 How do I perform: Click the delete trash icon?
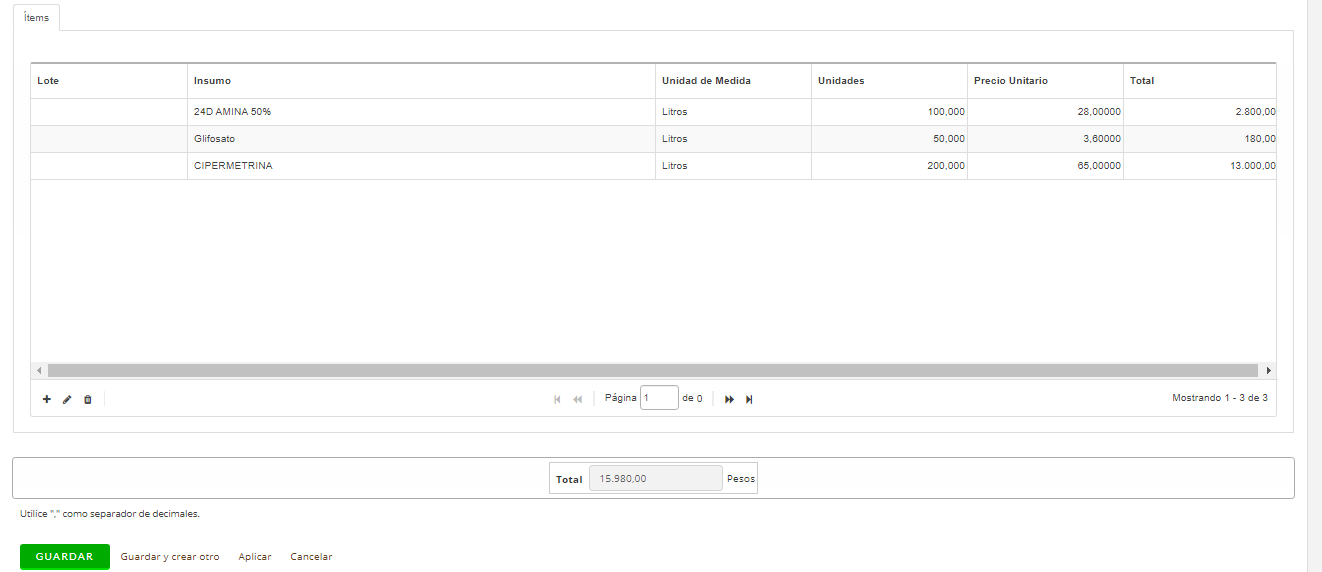(x=87, y=399)
